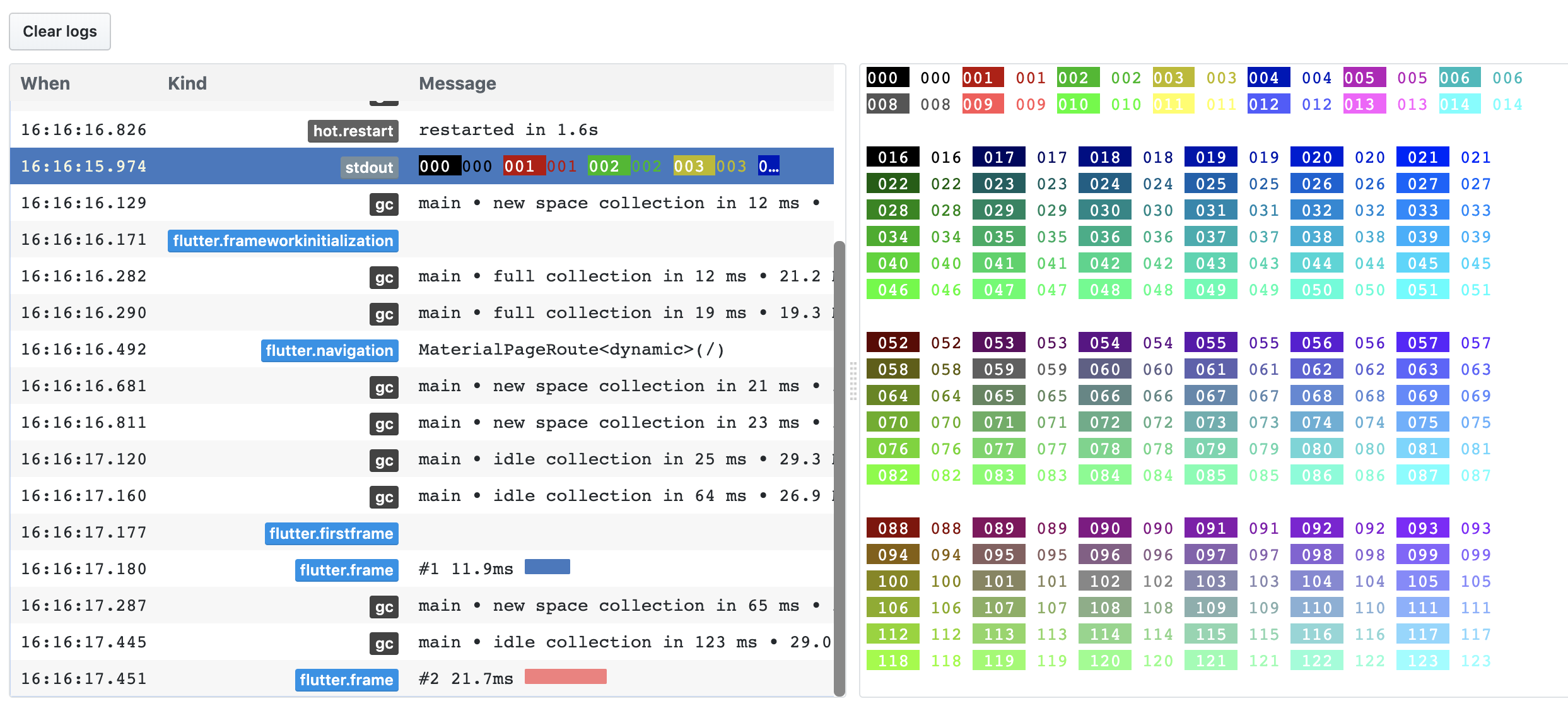Click the red duration bar for frame #2
The height and width of the screenshot is (713, 1568).
[565, 676]
